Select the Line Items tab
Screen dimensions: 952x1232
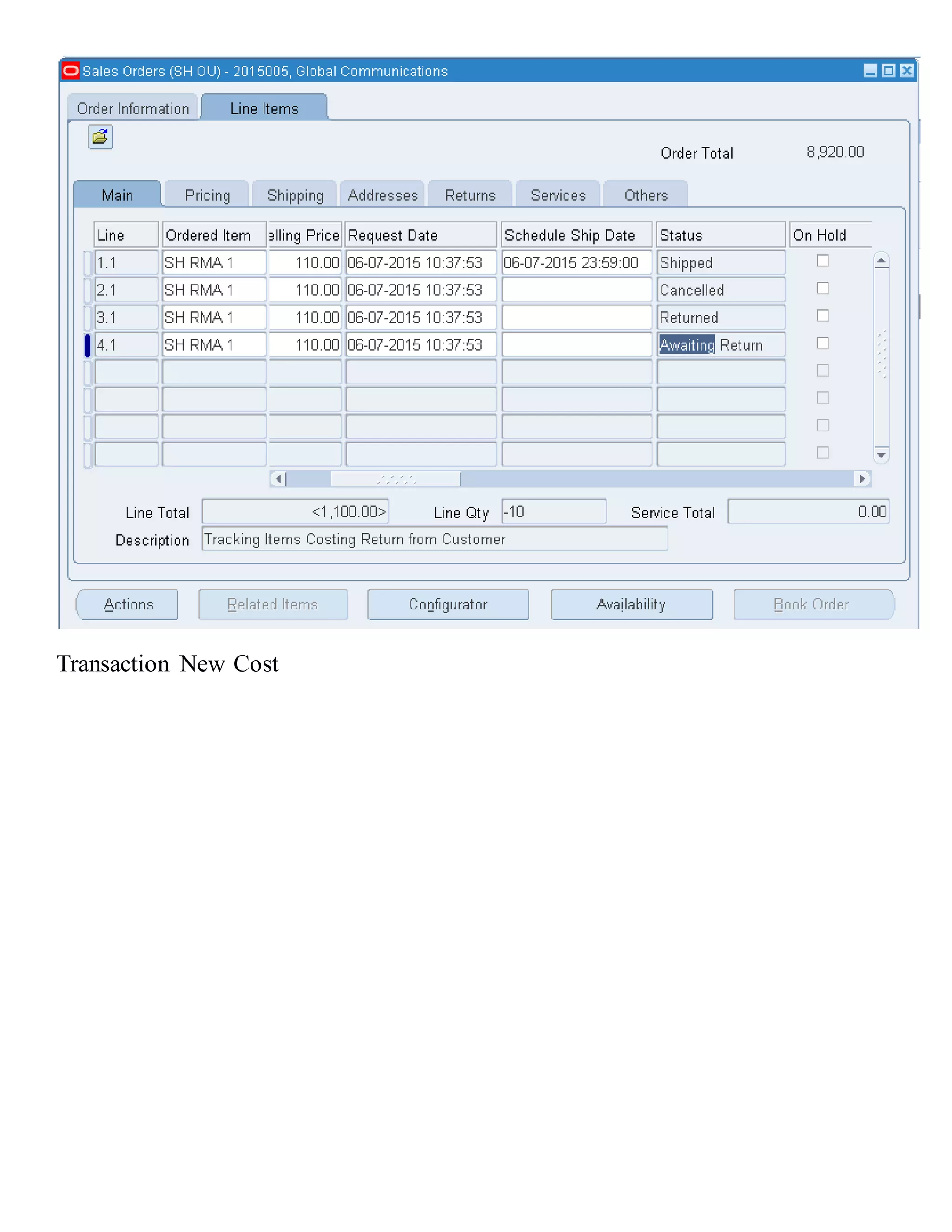pyautogui.click(x=264, y=108)
